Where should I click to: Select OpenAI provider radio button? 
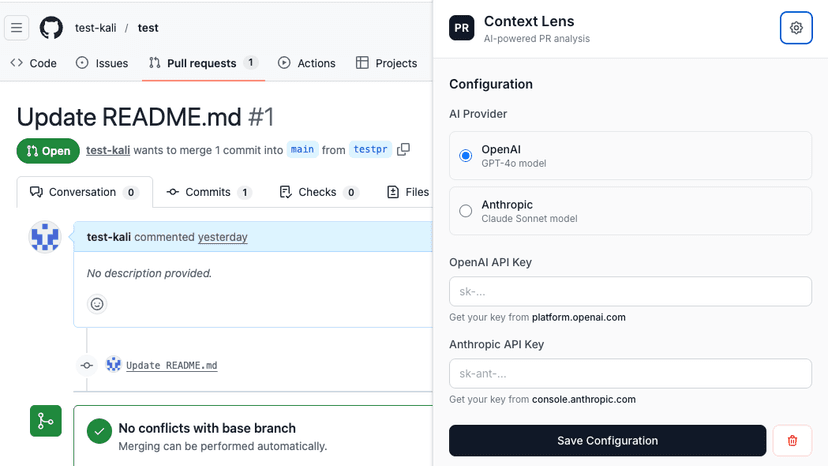pos(465,156)
